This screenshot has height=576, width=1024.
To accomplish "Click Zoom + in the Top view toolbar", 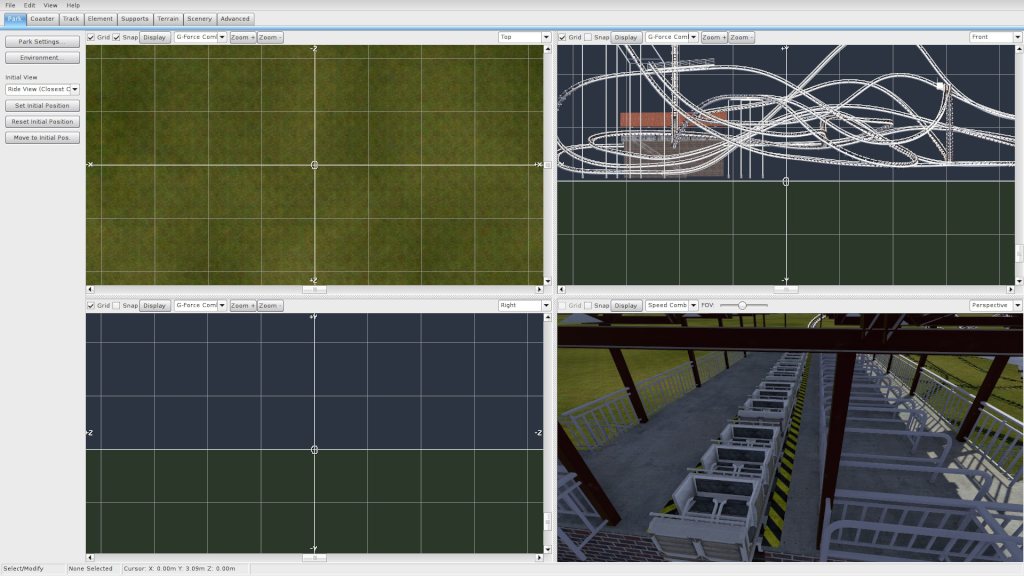I will [x=242, y=37].
